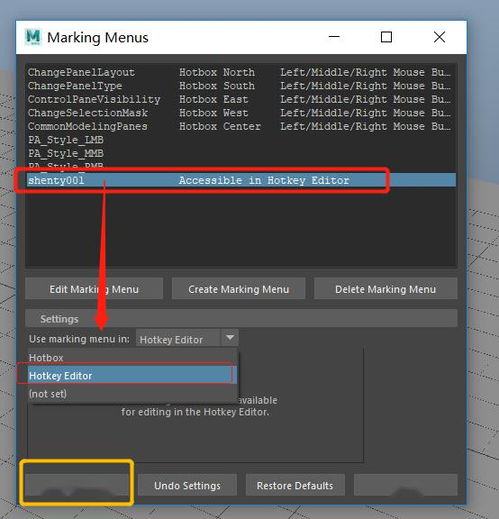
Task: Click the Create Marking Menu button
Action: [x=238, y=289]
